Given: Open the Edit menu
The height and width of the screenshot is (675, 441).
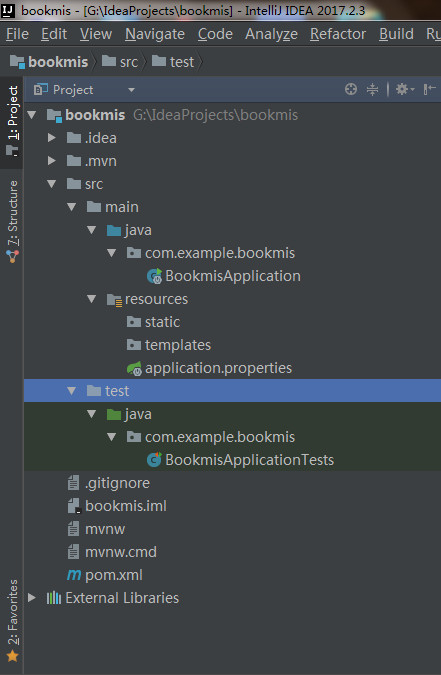Looking at the screenshot, I should coord(54,34).
